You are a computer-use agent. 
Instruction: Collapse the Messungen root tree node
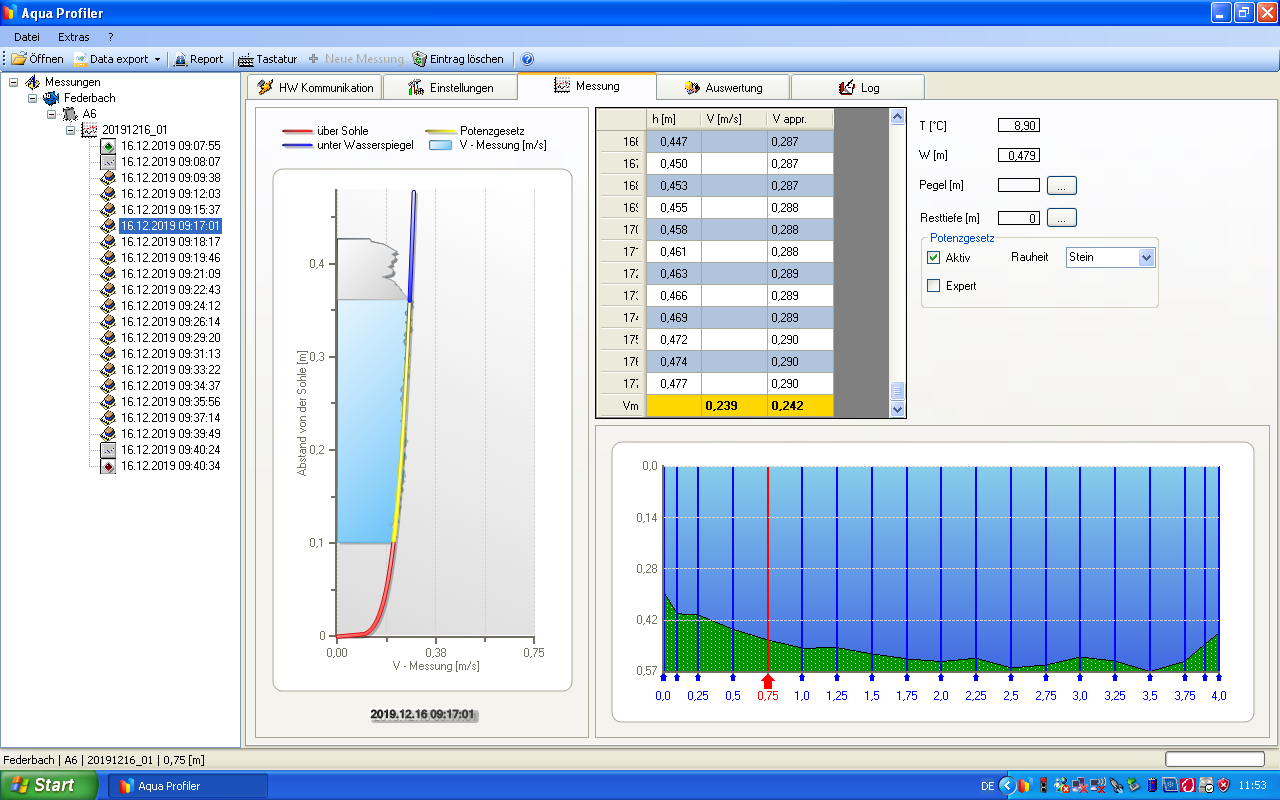tap(14, 82)
